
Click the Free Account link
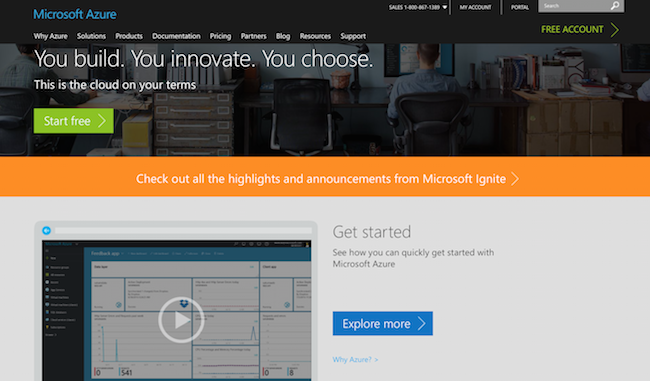tap(580, 29)
